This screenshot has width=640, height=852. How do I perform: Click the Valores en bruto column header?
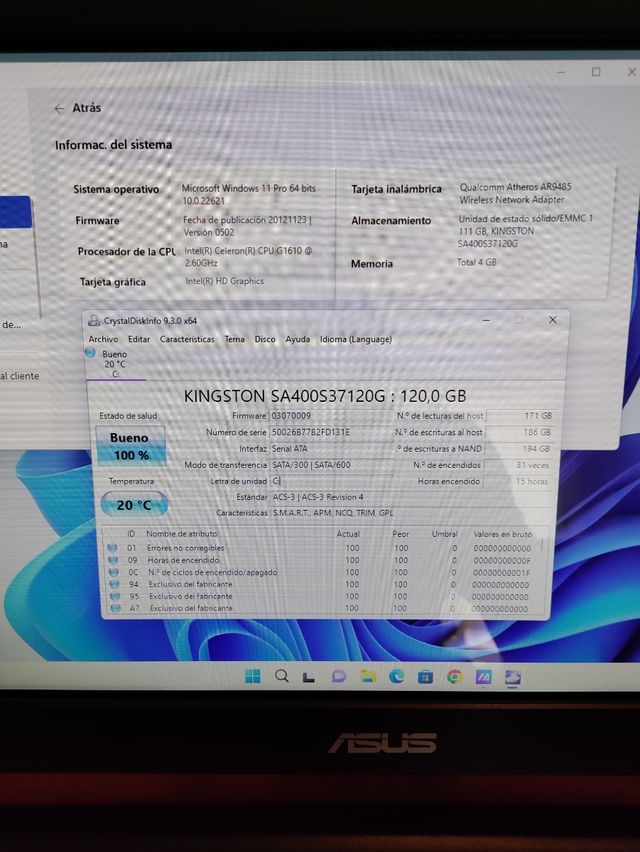(x=503, y=534)
